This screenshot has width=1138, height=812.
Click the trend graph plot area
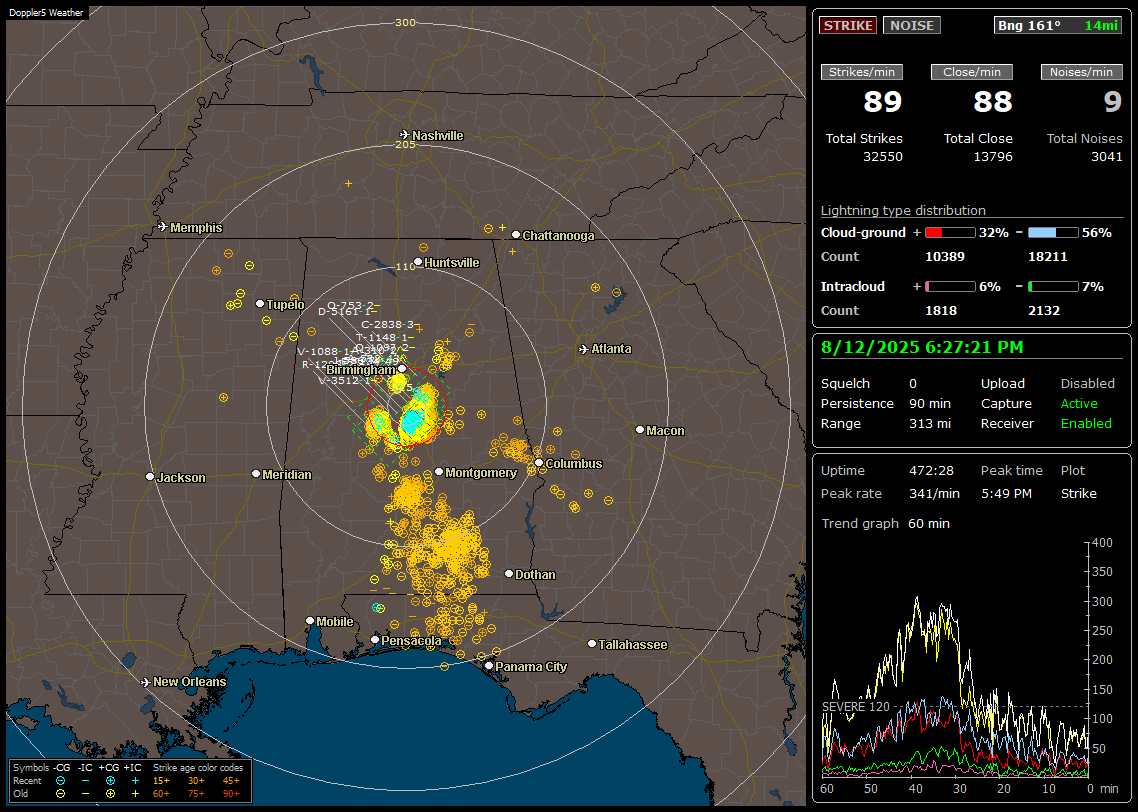[x=954, y=659]
